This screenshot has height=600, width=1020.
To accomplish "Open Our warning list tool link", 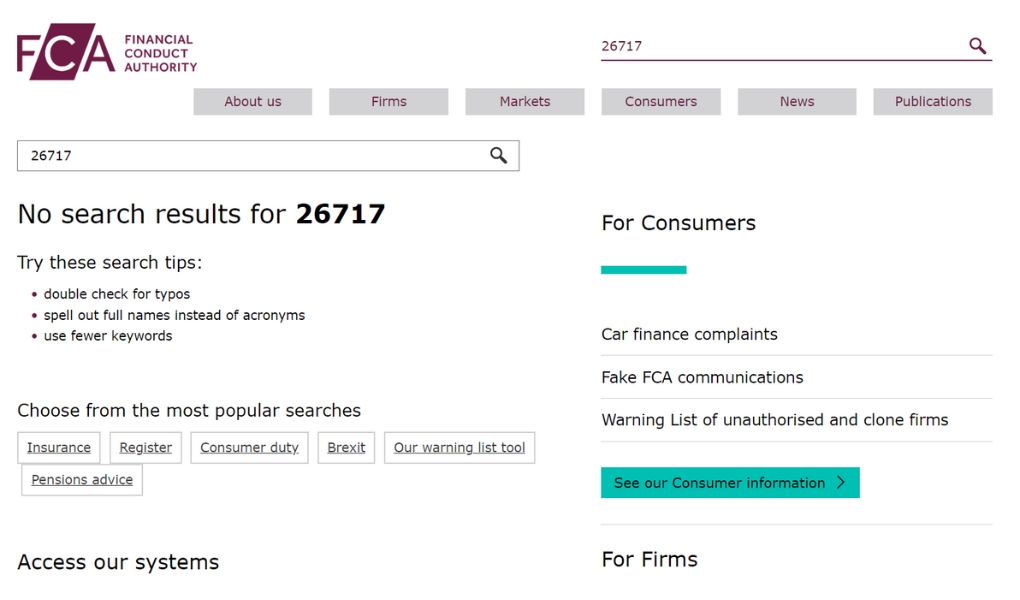I will point(459,448).
